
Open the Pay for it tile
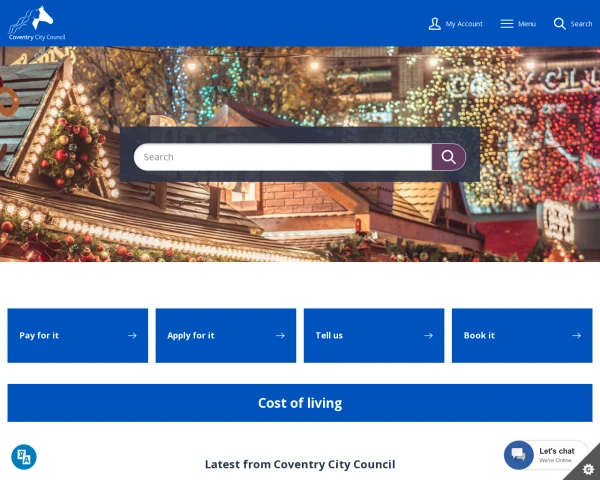click(x=78, y=336)
